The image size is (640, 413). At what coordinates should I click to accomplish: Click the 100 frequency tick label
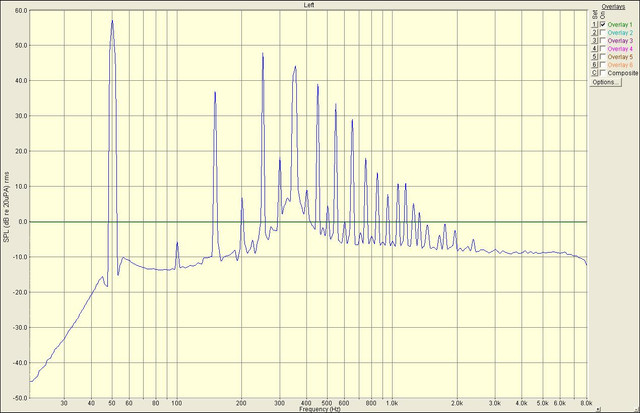[x=177, y=403]
